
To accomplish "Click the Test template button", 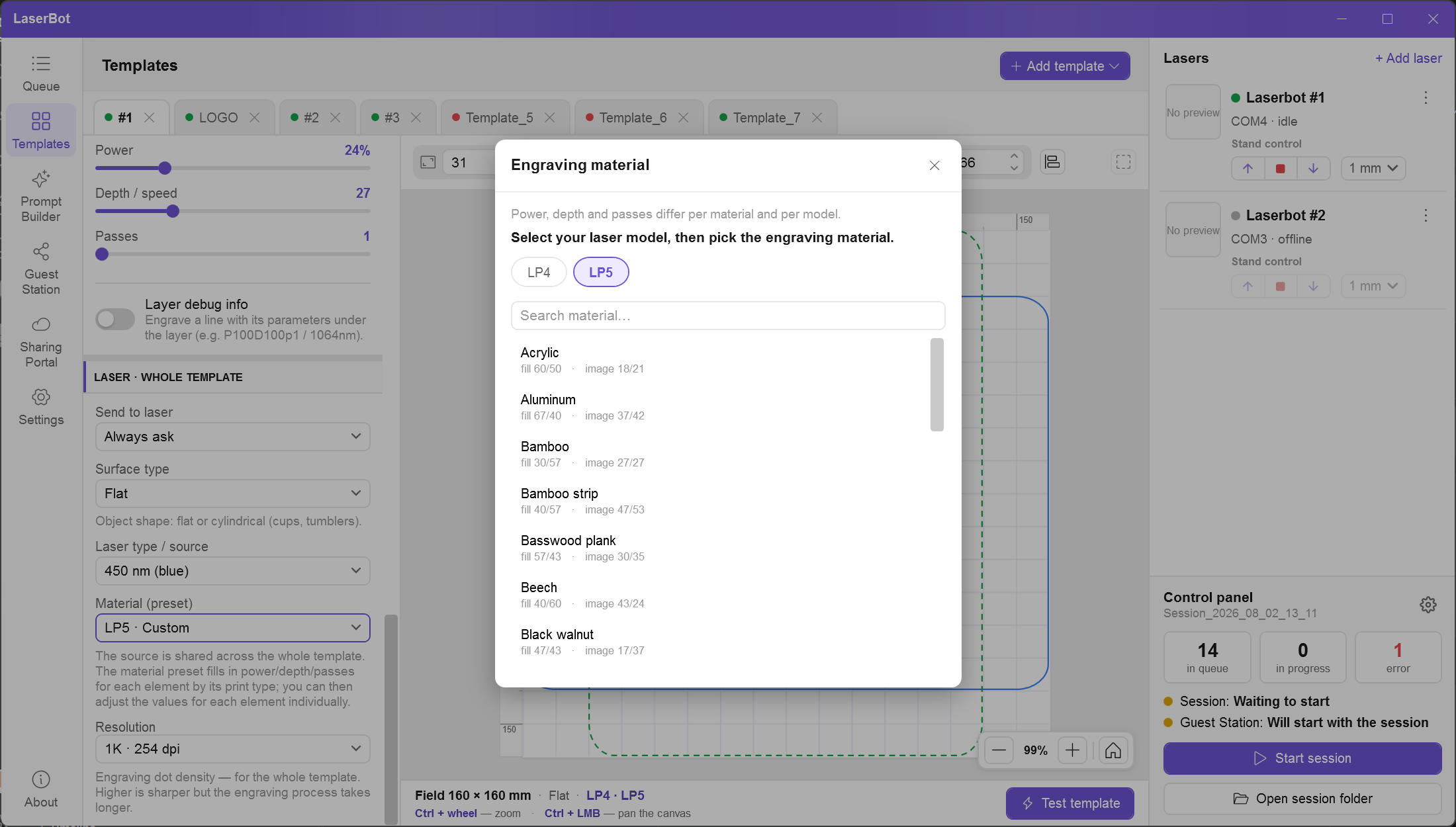I will click(1070, 803).
